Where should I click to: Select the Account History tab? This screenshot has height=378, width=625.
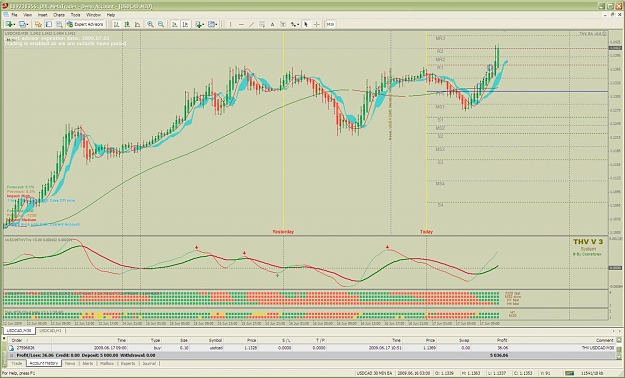[x=44, y=364]
